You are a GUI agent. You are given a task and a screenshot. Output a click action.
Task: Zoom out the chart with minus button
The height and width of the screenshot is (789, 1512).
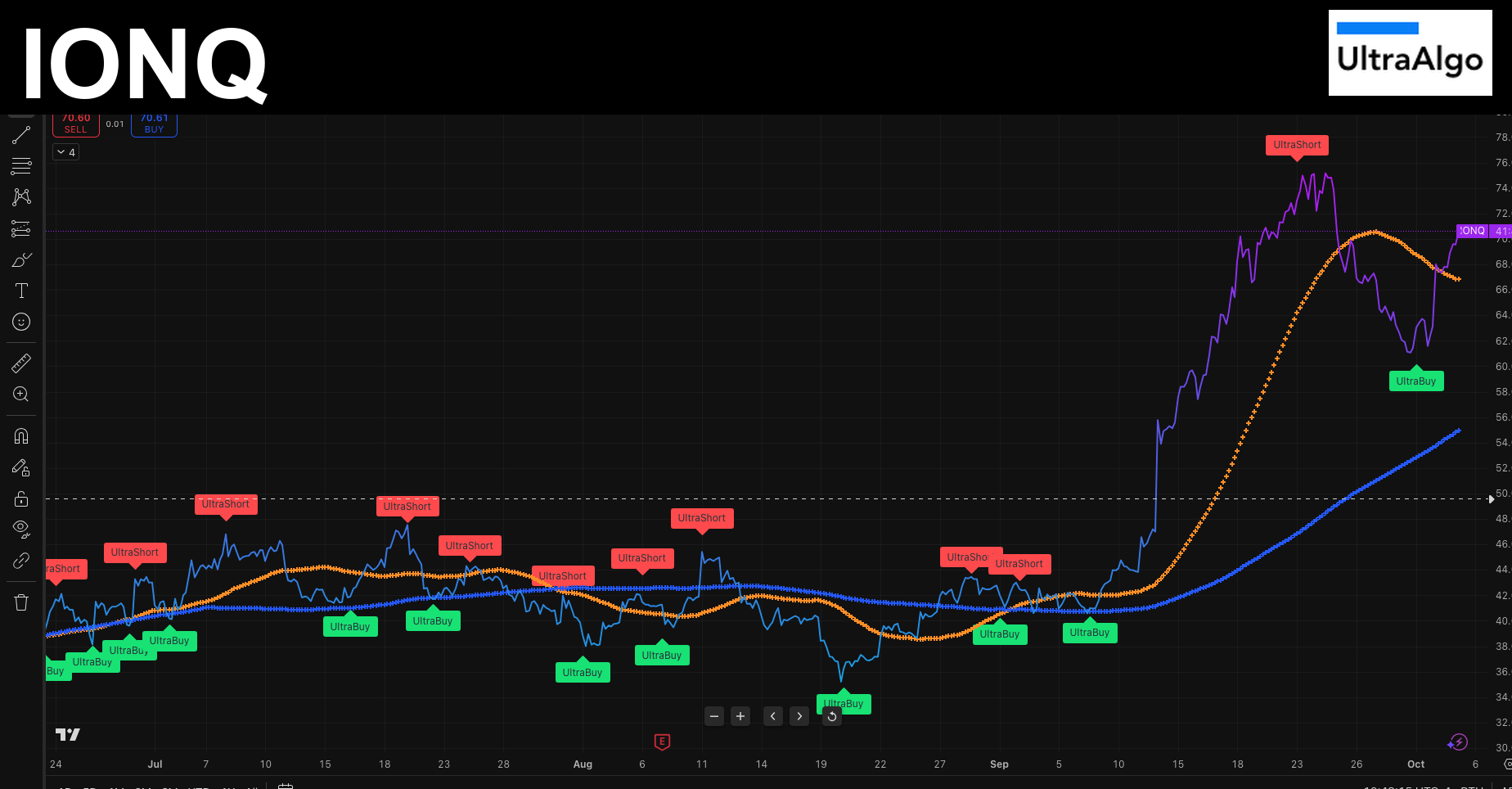pos(714,716)
